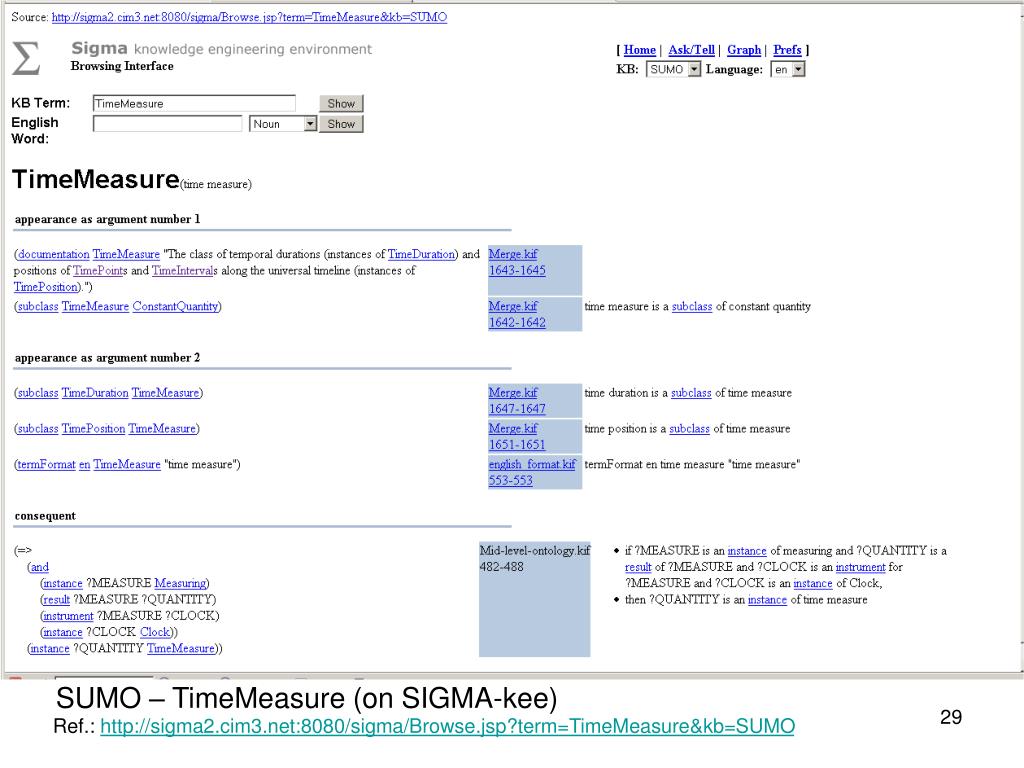
Task: Click the 'and' operator link in rule
Action: point(40,567)
